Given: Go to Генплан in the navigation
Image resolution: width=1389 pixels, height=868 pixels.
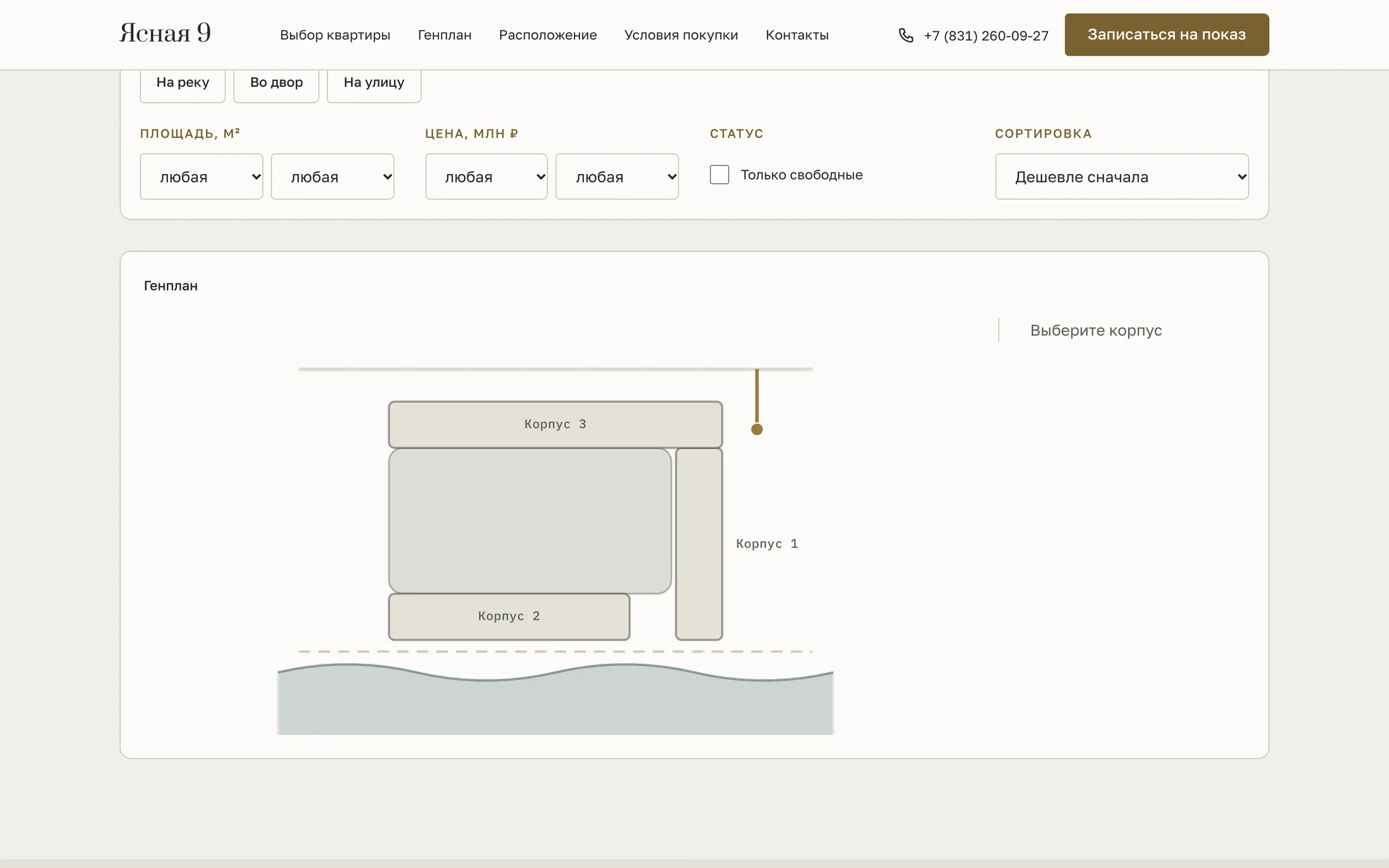Looking at the screenshot, I should 444,35.
